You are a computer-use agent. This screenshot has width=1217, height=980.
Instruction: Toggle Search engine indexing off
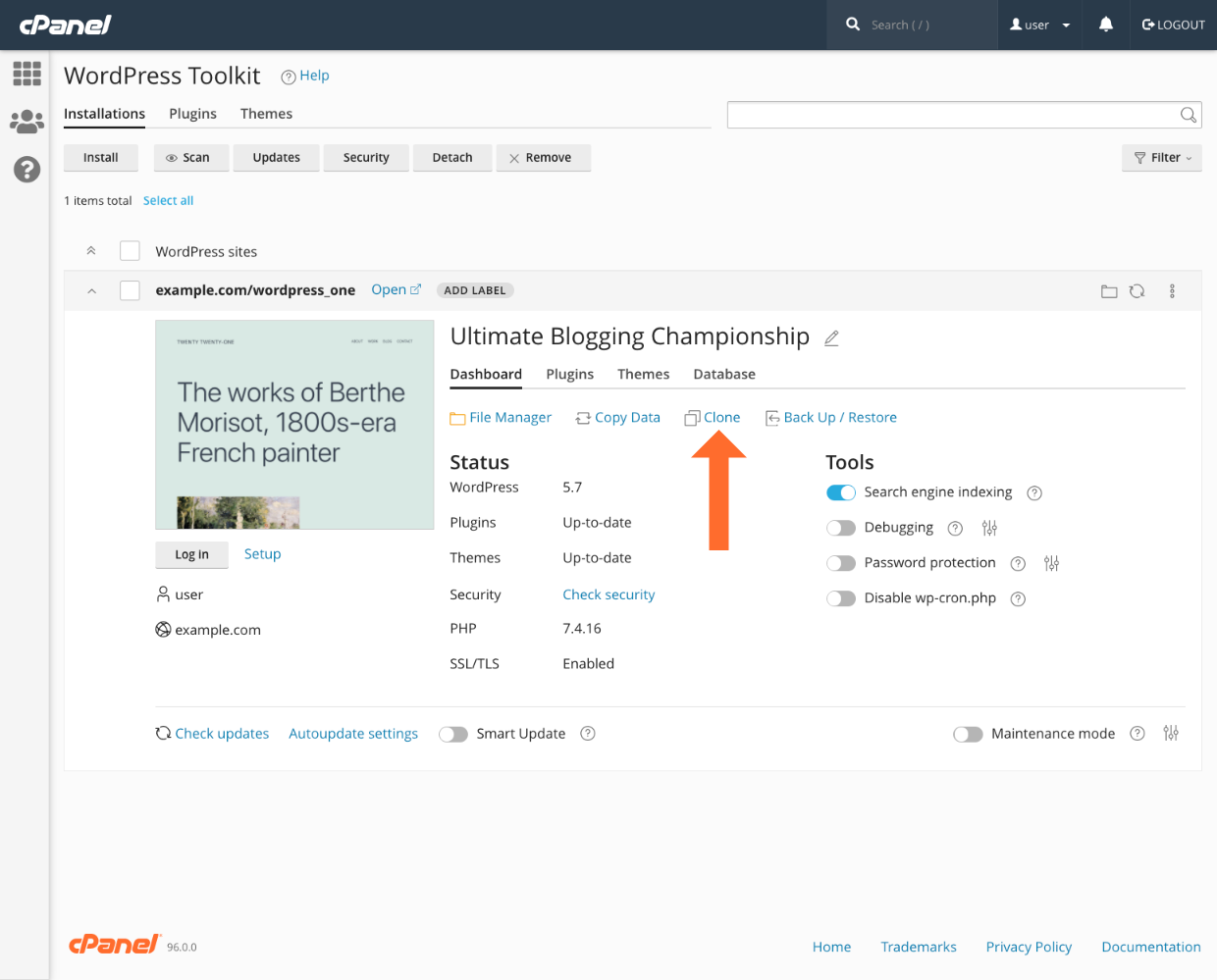click(x=841, y=492)
